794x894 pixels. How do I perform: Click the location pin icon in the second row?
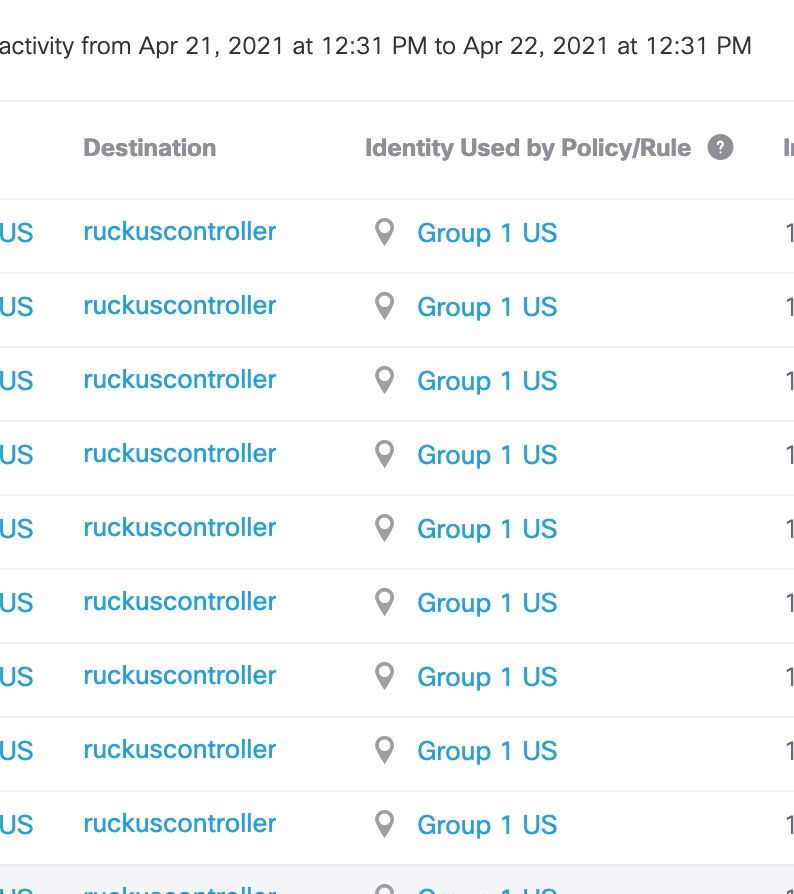(x=384, y=307)
